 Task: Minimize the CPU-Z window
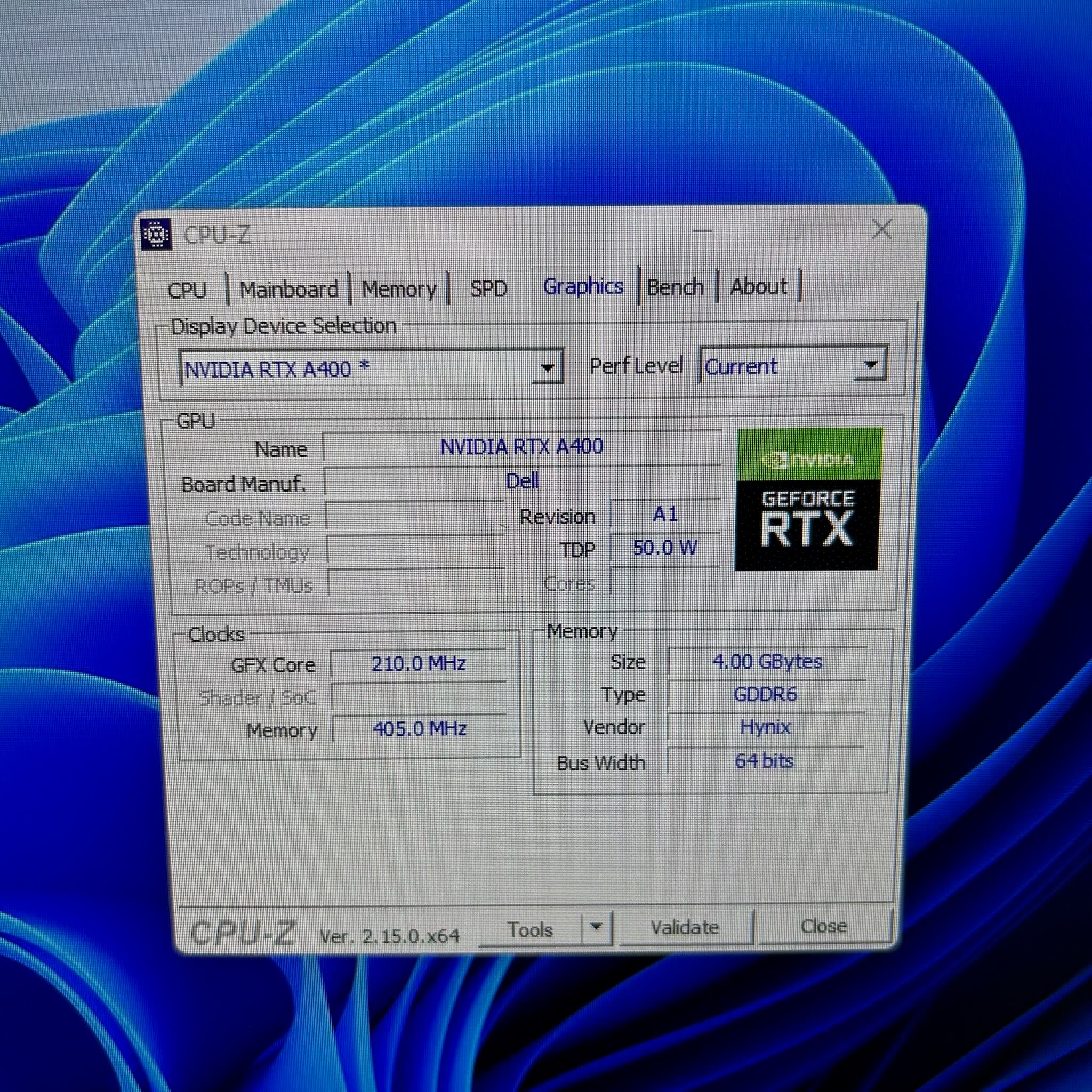[703, 230]
